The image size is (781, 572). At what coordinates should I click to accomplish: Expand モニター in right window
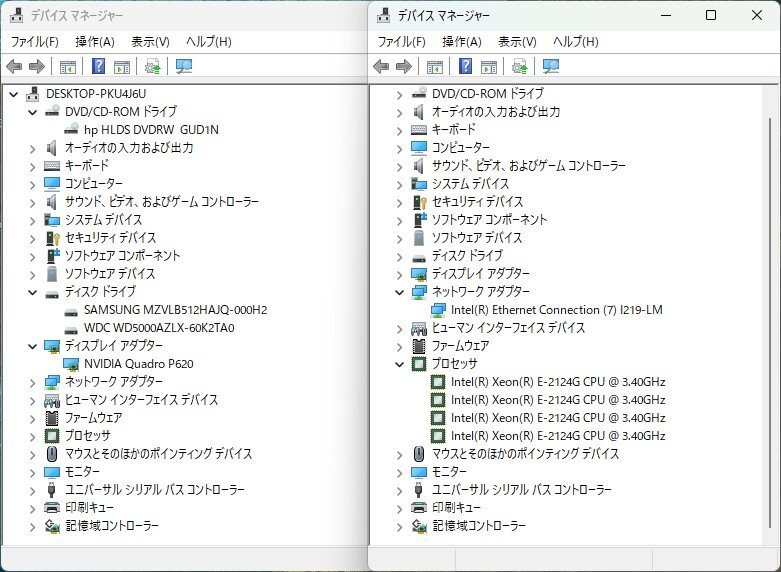[x=399, y=472]
